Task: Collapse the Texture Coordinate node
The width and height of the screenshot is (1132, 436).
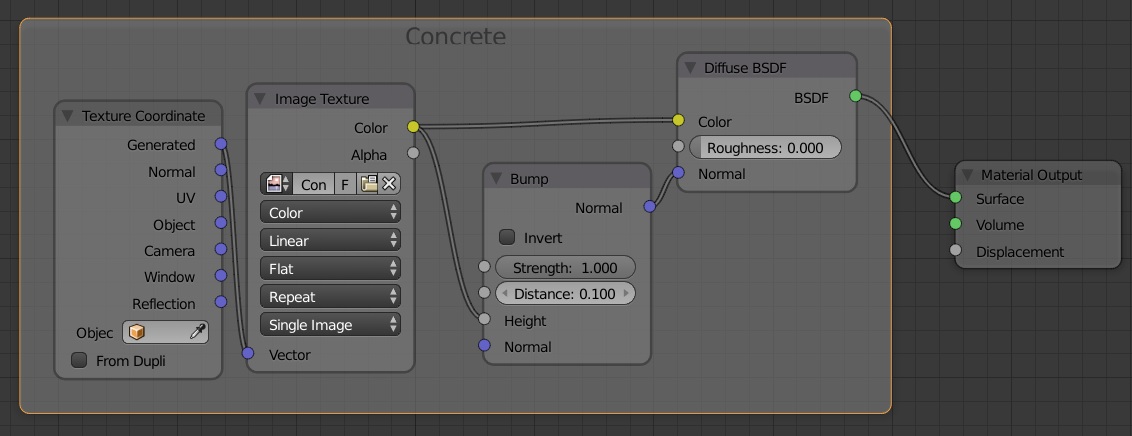Action: tap(68, 116)
